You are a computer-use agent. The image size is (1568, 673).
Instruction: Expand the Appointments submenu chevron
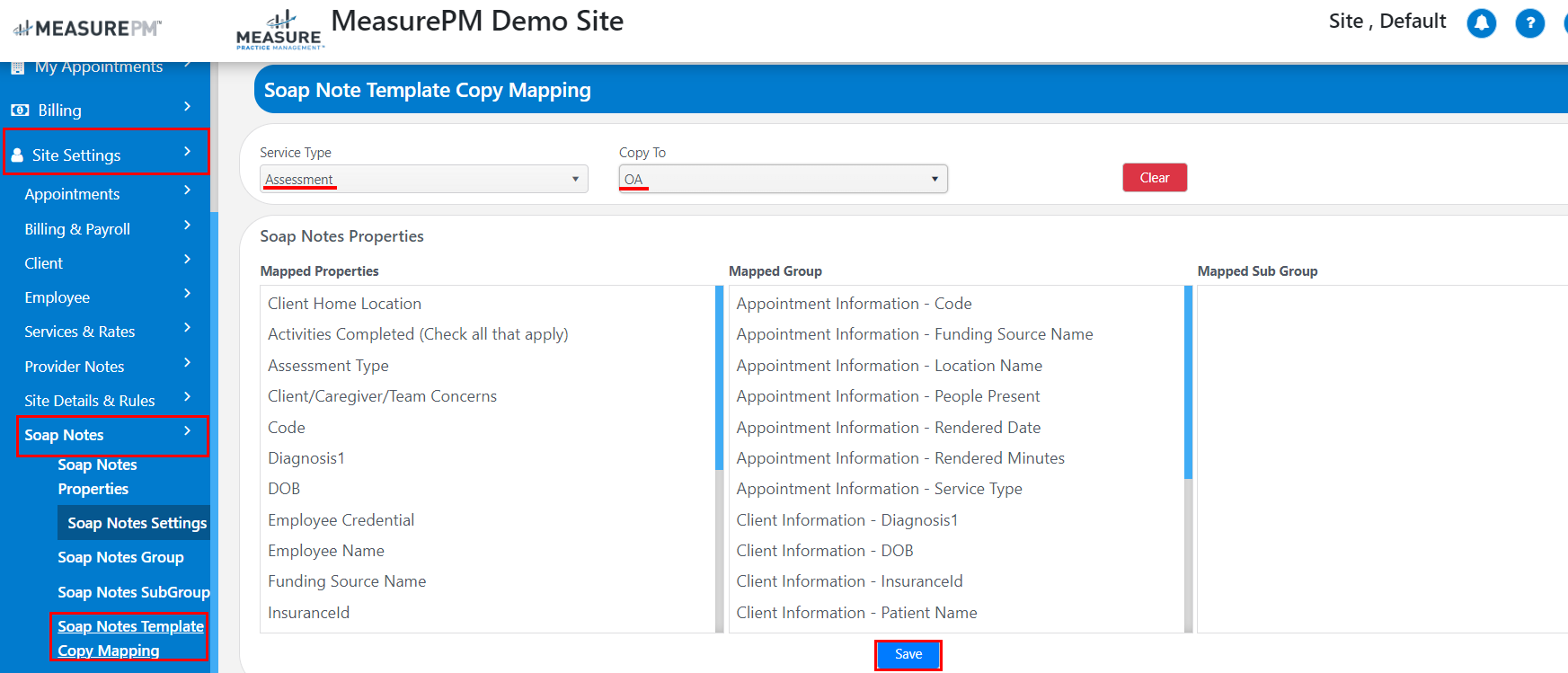tap(187, 190)
